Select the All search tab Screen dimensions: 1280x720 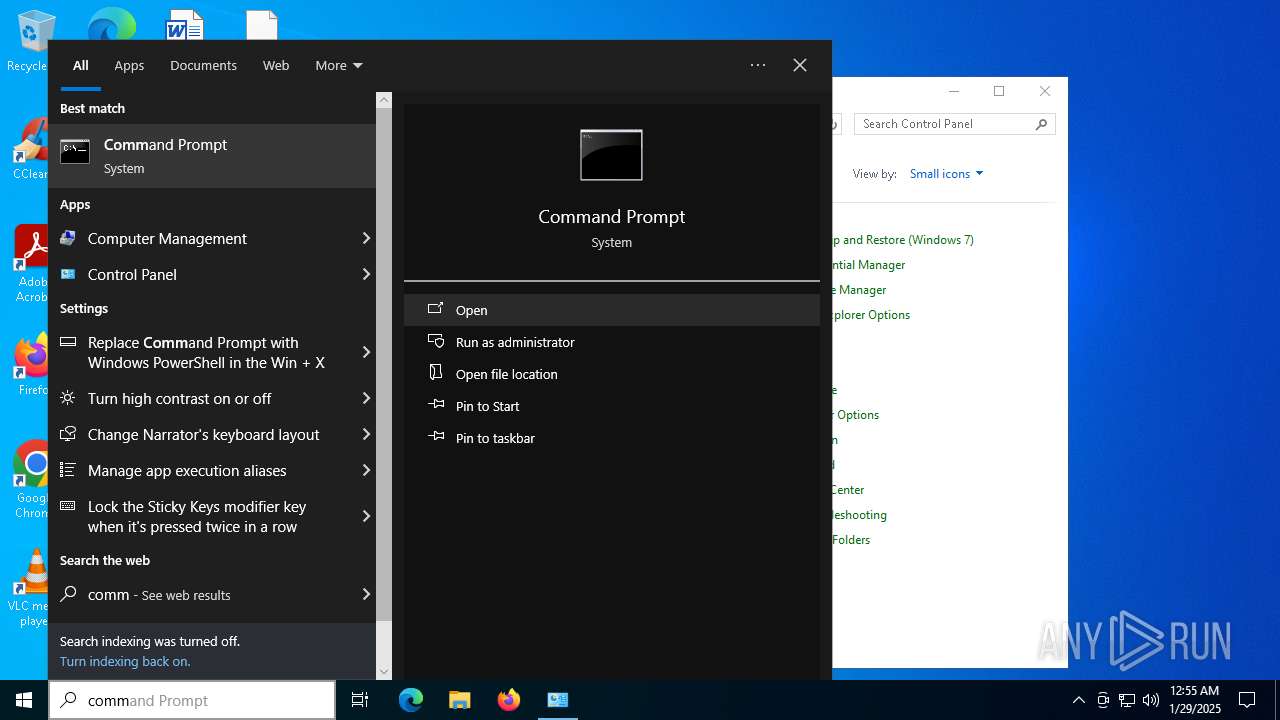[80, 65]
